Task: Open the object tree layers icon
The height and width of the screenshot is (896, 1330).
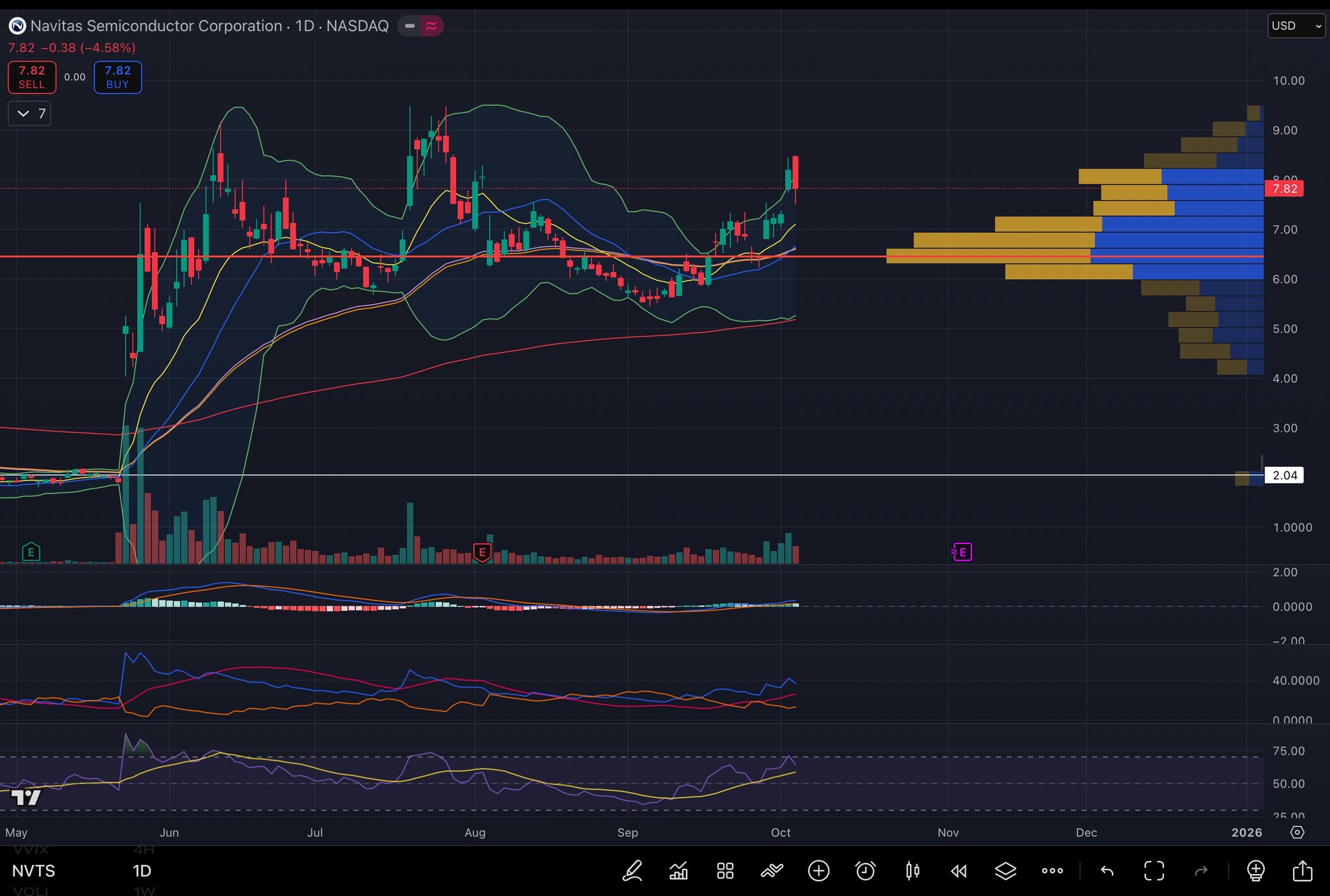Action: pyautogui.click(x=1005, y=871)
